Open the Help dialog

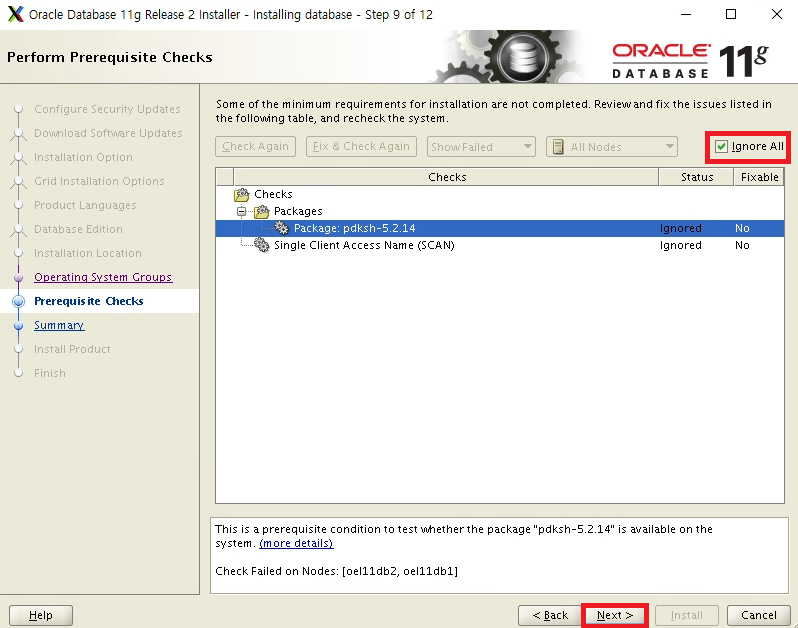click(41, 615)
